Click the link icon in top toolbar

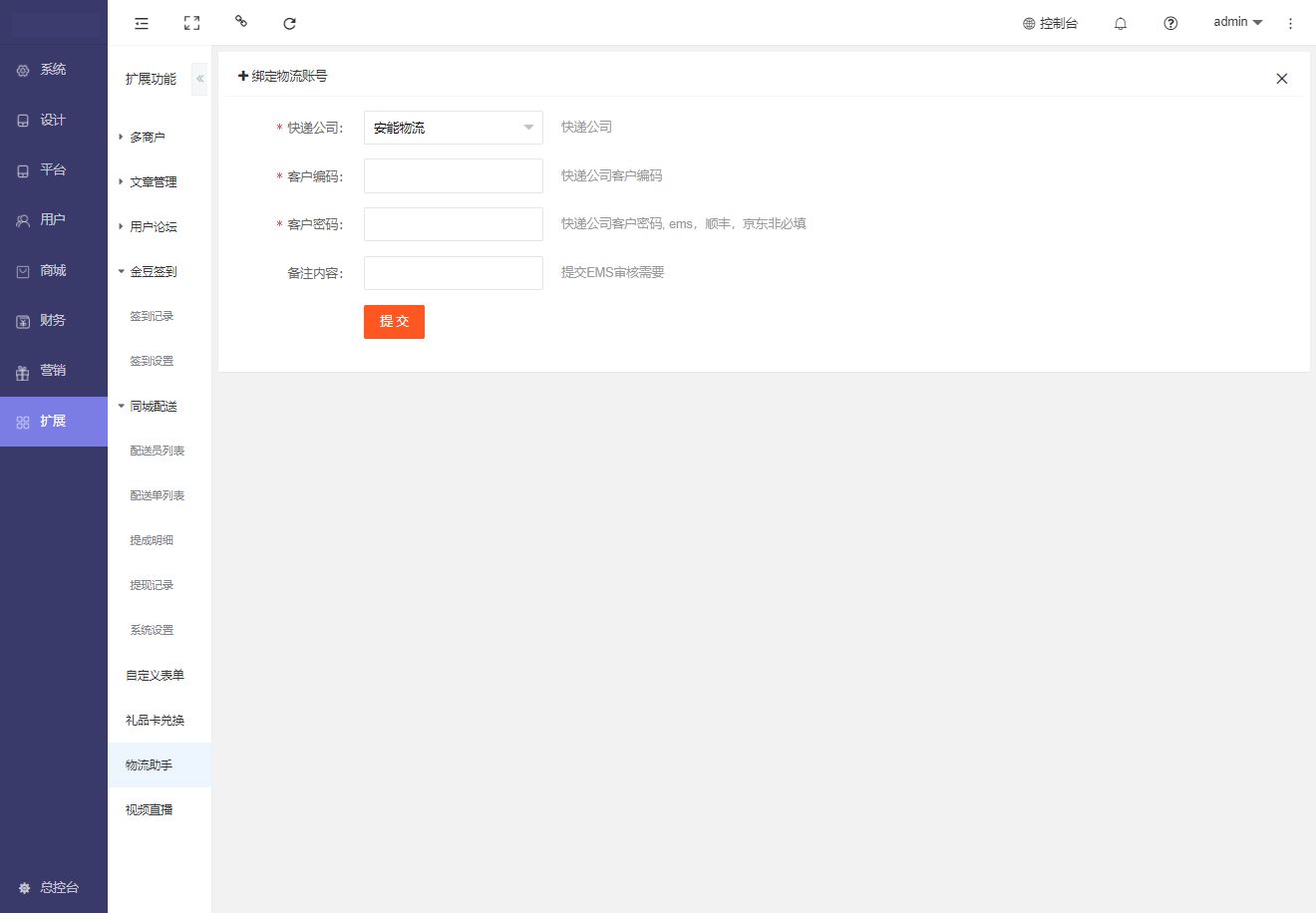click(241, 21)
